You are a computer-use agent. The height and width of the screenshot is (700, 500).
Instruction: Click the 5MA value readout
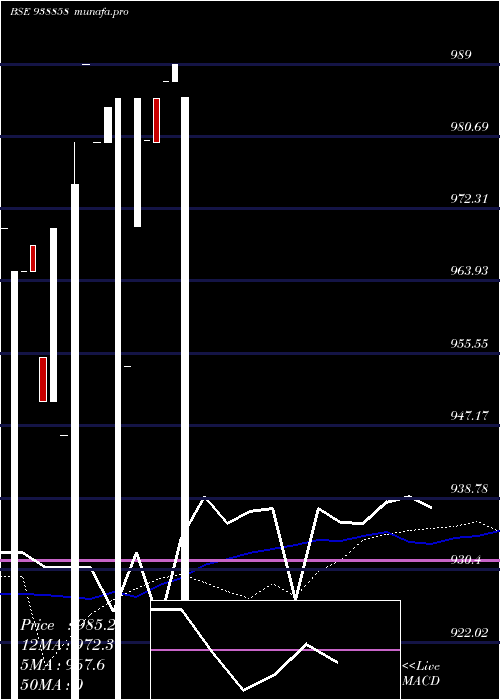pyautogui.click(x=63, y=665)
